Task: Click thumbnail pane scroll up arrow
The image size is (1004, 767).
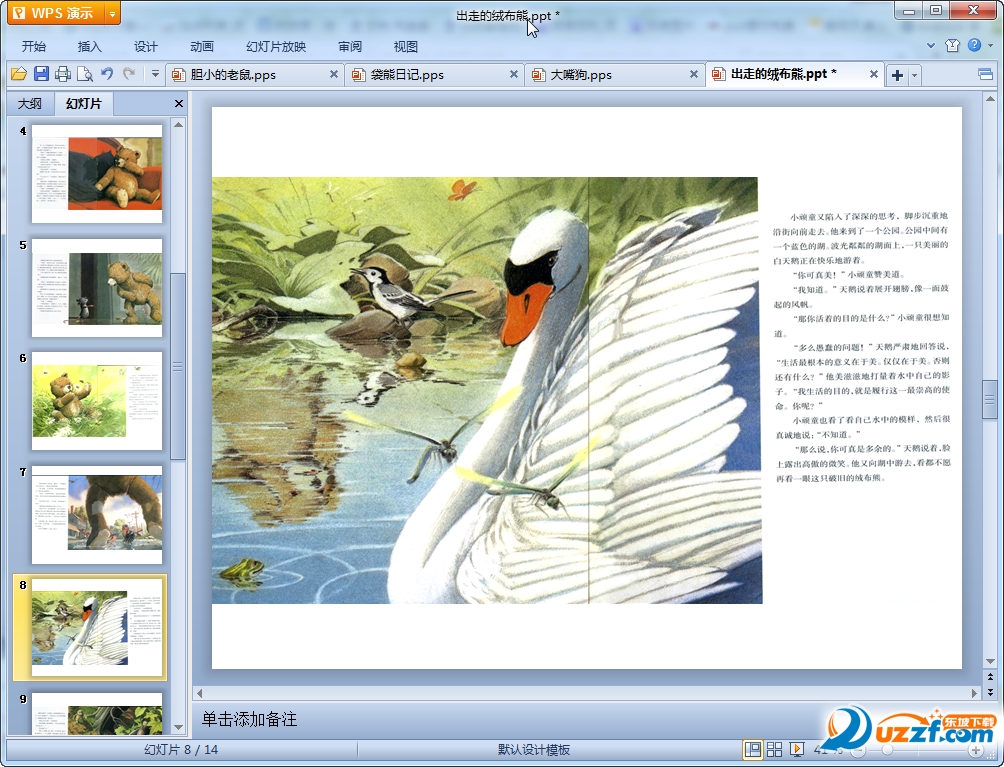Action: pyautogui.click(x=179, y=124)
